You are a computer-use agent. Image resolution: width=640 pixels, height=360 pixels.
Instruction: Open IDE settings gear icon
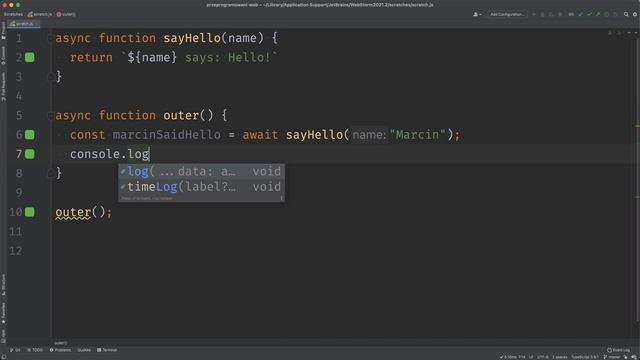click(x=635, y=14)
